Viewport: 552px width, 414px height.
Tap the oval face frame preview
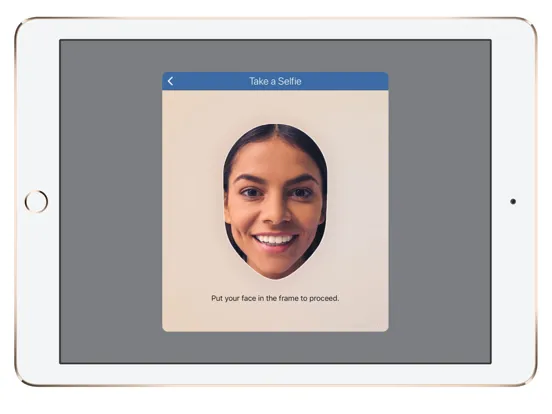tap(275, 201)
